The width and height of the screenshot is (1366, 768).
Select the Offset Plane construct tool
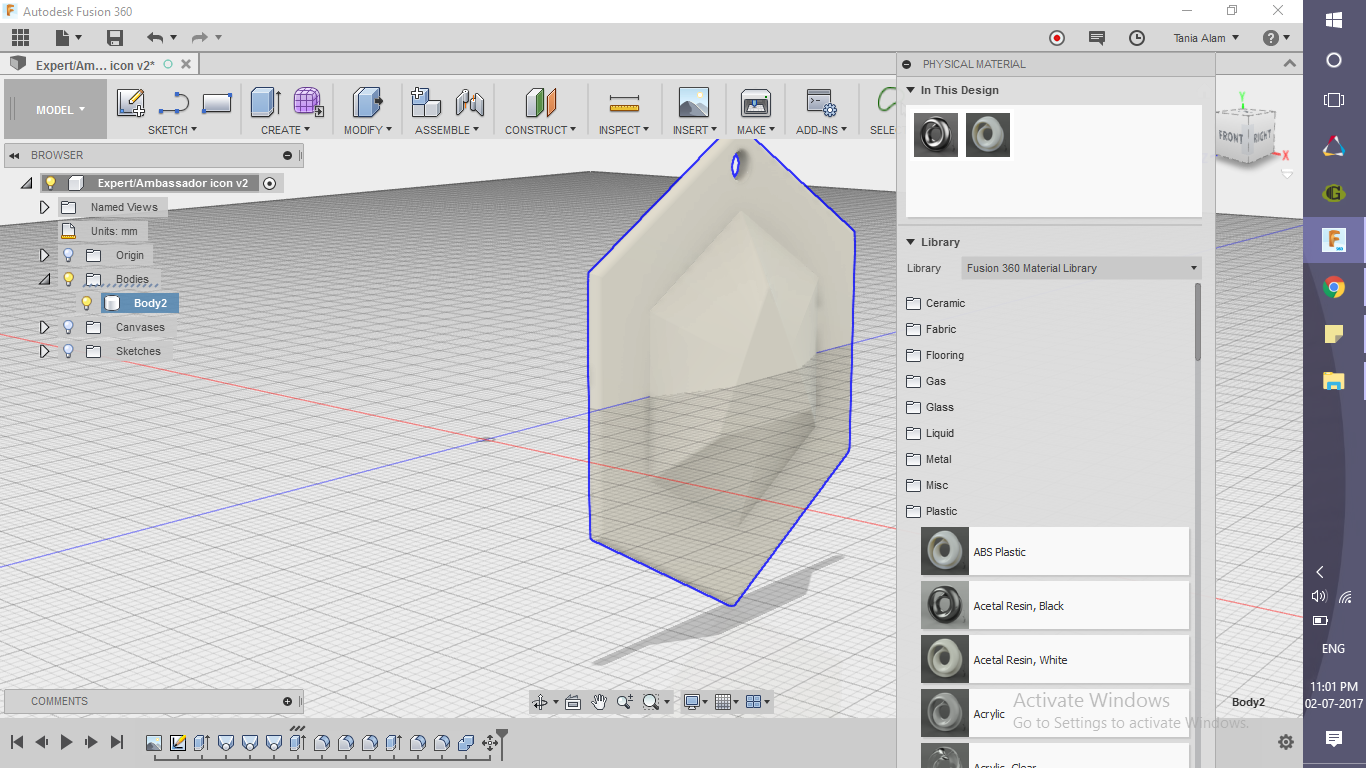540,103
